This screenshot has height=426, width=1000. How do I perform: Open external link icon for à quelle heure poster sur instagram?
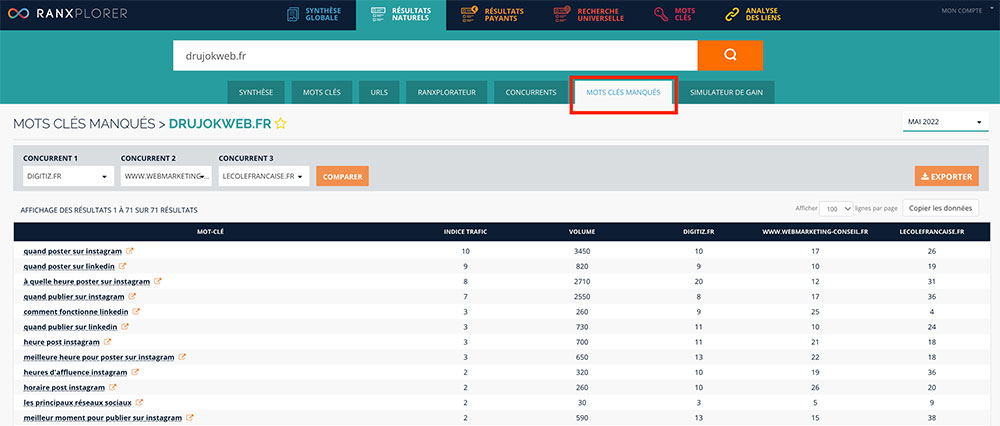(x=158, y=281)
